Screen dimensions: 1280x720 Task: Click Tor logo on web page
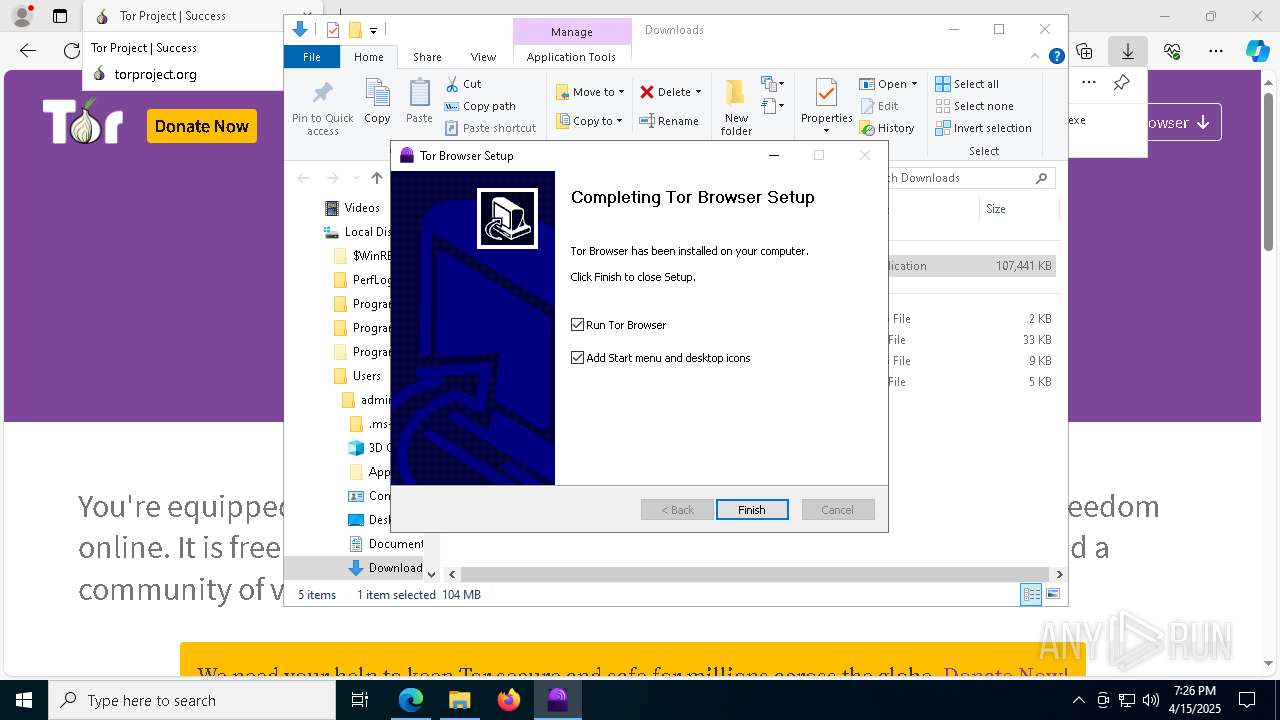click(x=83, y=122)
